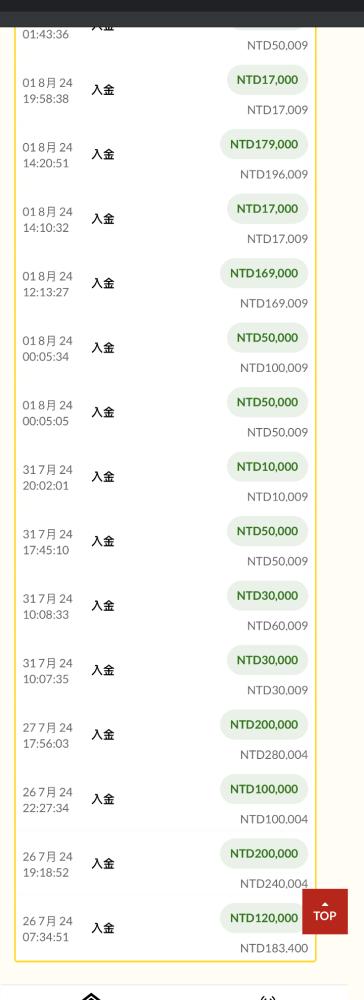Click timestamp 31 7月 24 20:02:01
This screenshot has width=364, height=1000.
pos(48,478)
